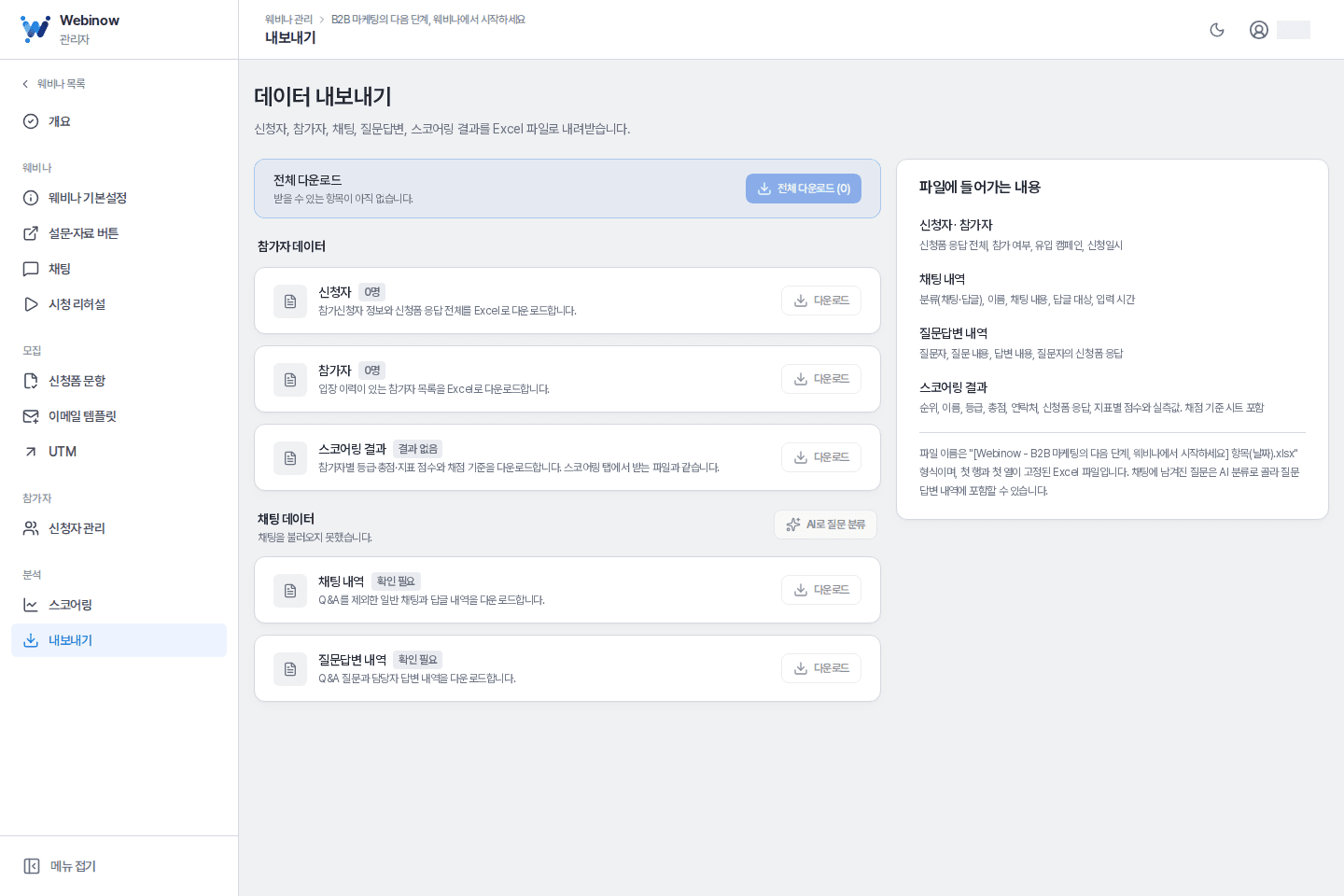
Task: Download the 스코어링 결과 file
Action: [821, 457]
